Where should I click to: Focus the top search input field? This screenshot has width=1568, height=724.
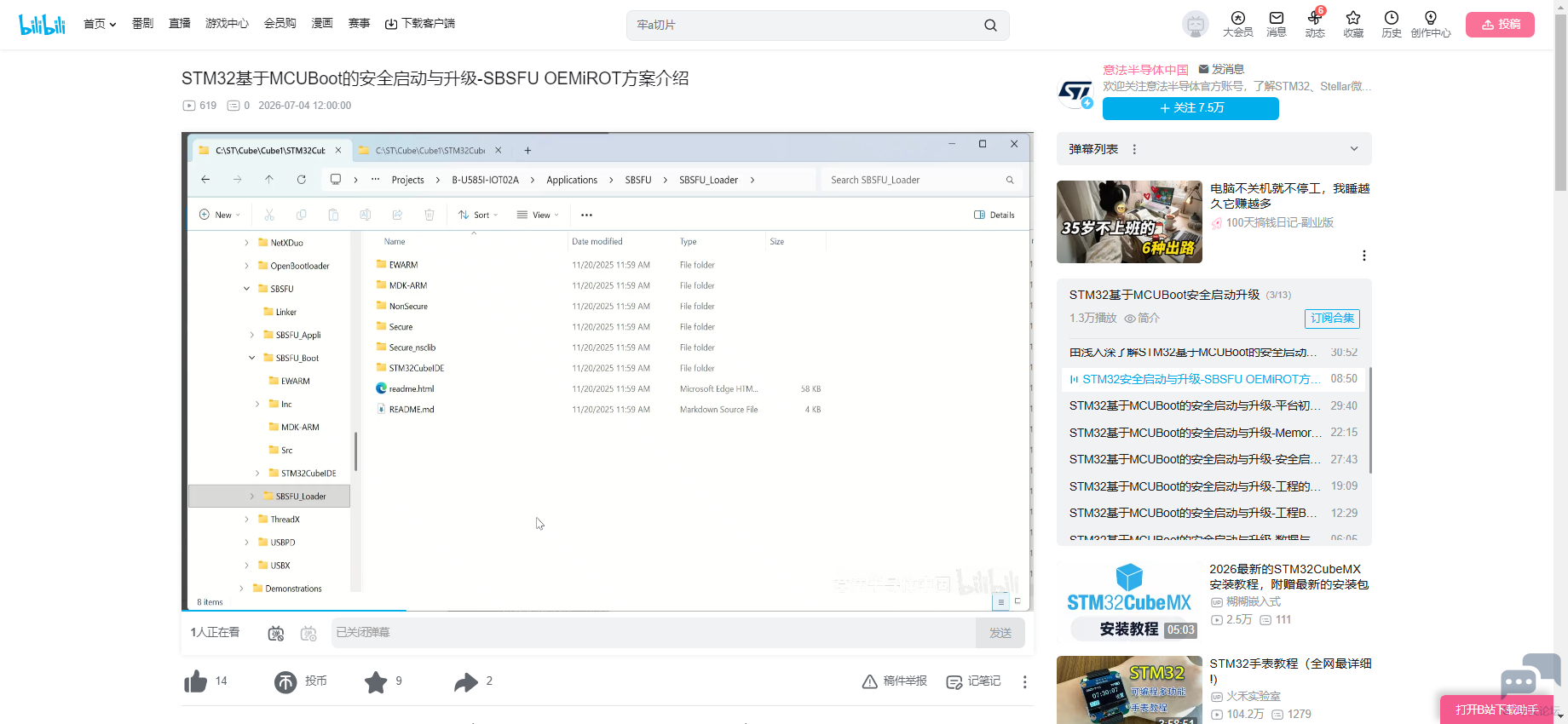click(x=805, y=26)
